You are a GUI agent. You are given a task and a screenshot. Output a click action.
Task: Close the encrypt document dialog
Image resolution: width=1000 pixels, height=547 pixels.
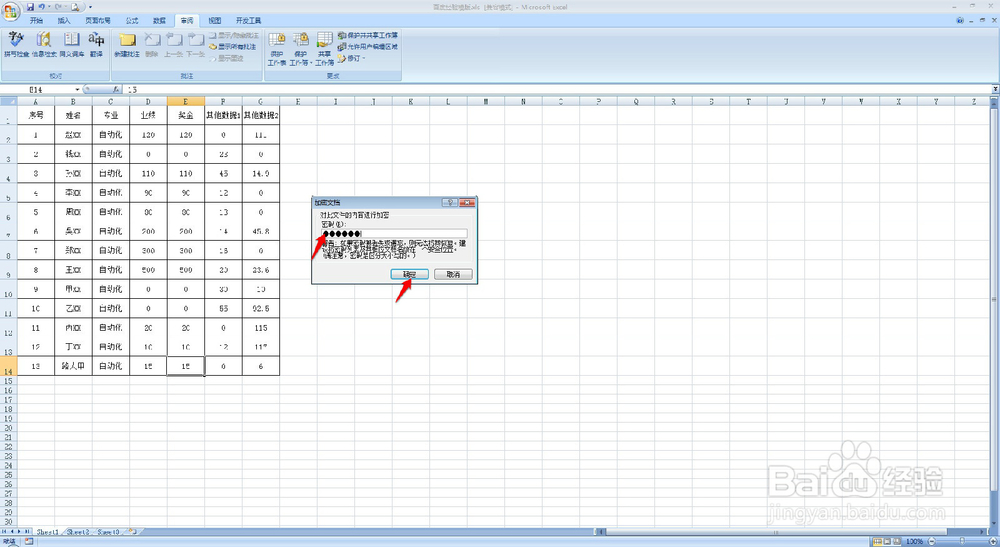(467, 202)
